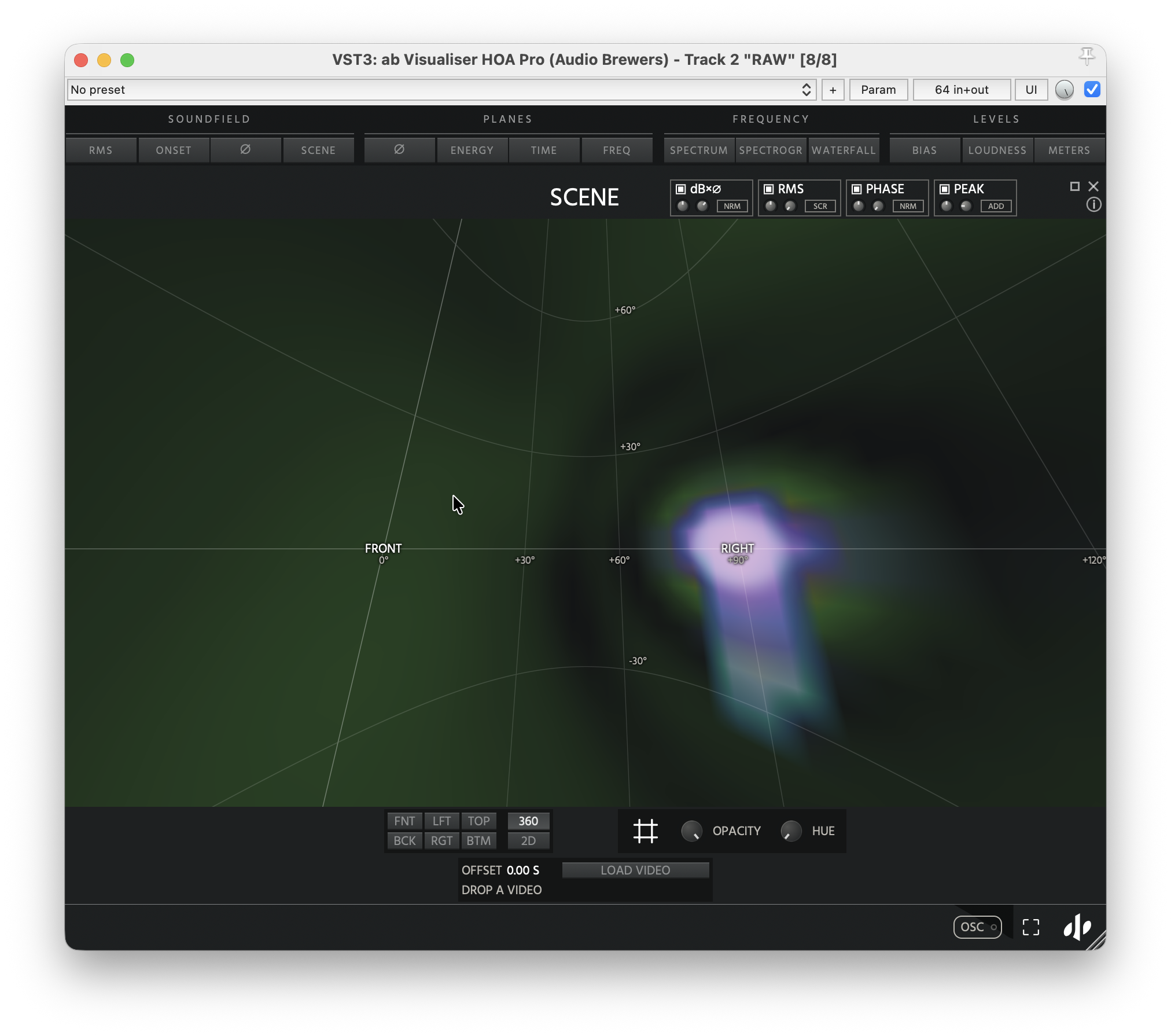
Task: Switch projection to 2D mode
Action: pos(528,841)
